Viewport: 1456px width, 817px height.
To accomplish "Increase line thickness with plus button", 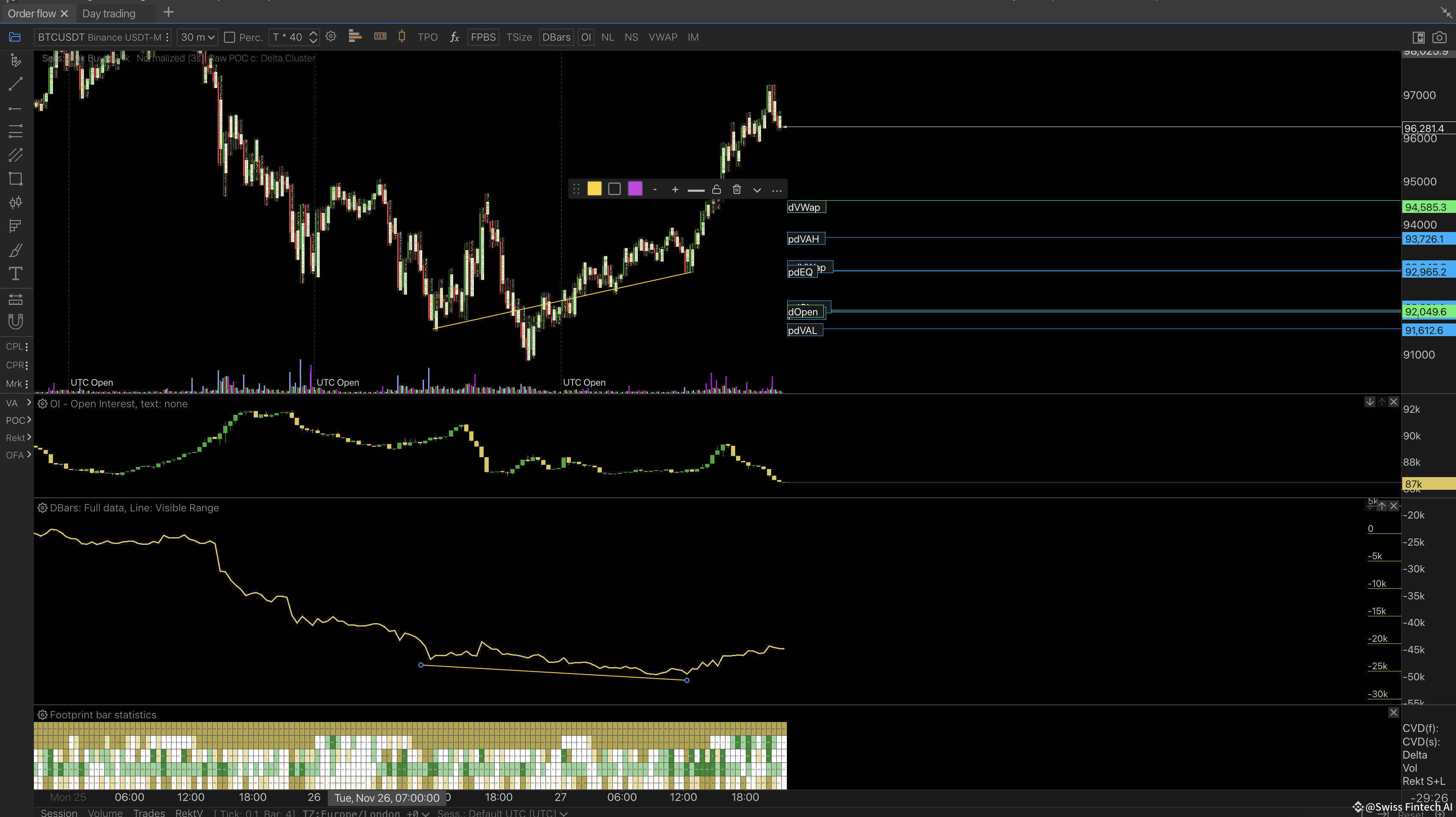I will [675, 189].
